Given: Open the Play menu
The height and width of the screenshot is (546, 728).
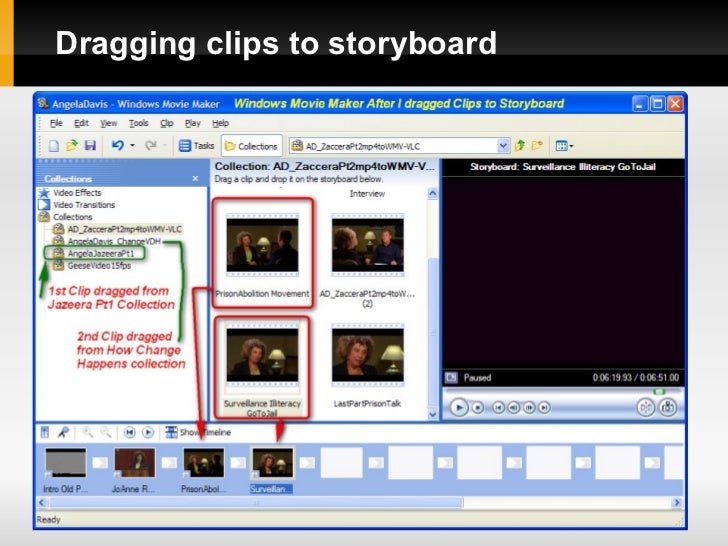Looking at the screenshot, I should (193, 123).
